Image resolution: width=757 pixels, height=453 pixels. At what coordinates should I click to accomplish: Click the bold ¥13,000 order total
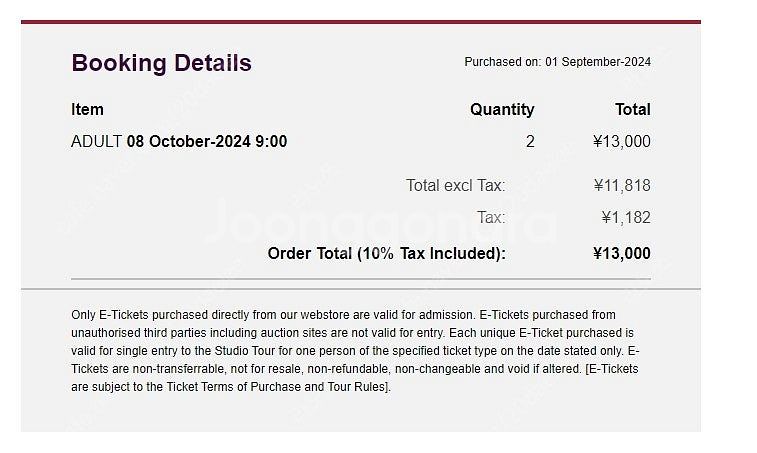pos(622,254)
